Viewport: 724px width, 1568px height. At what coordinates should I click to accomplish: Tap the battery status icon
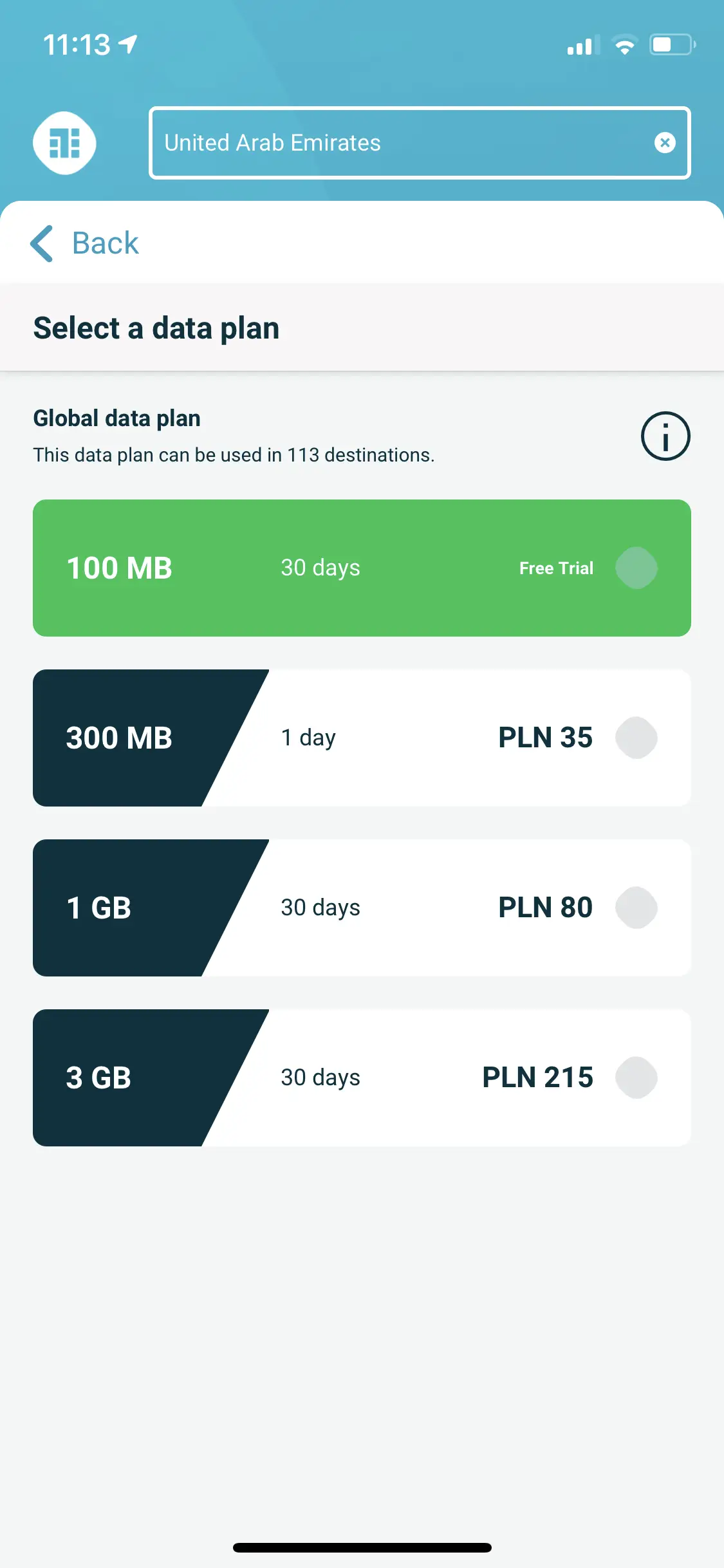[x=672, y=45]
